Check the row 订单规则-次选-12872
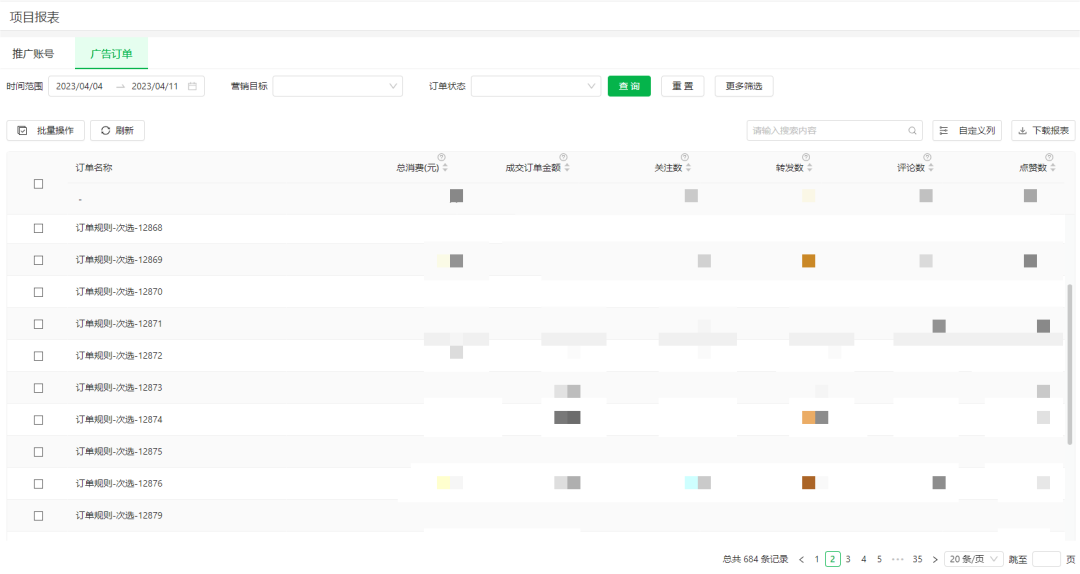Viewport: 1080px width, 574px height. 39,356
